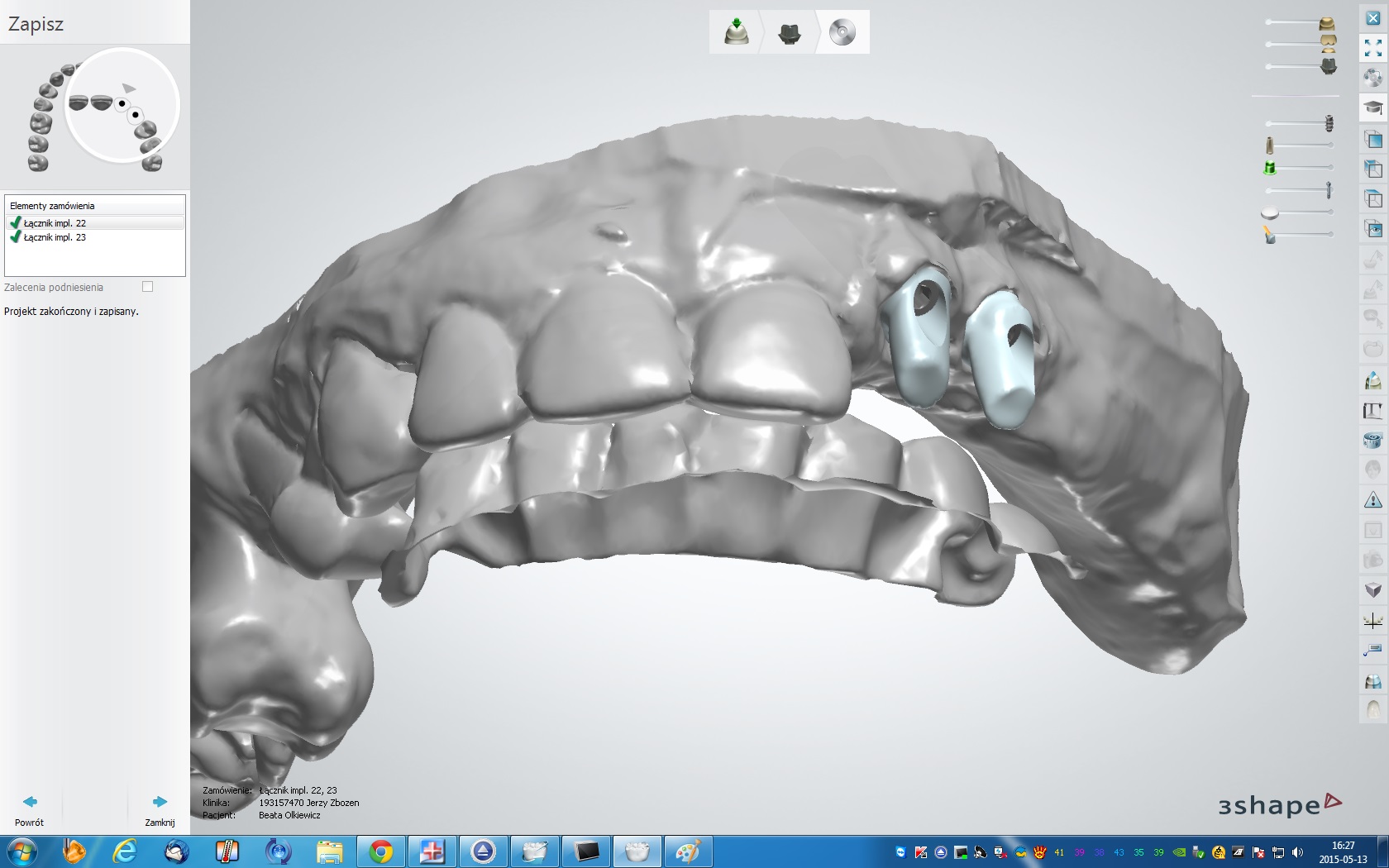Click the annotation label tool icon

click(x=1372, y=651)
